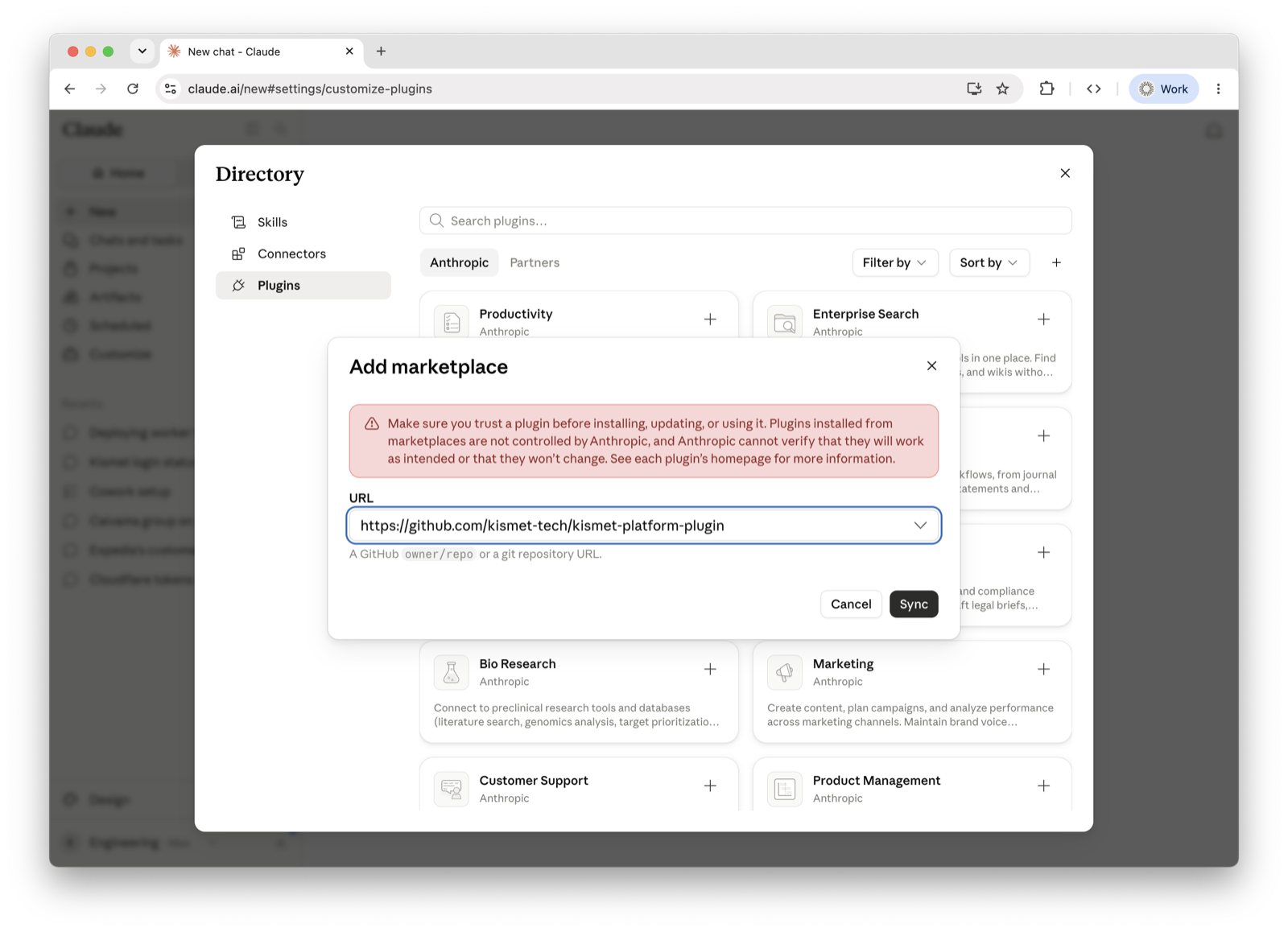Image resolution: width=1288 pixels, height=932 pixels.
Task: Go forward in browser history
Action: click(101, 89)
